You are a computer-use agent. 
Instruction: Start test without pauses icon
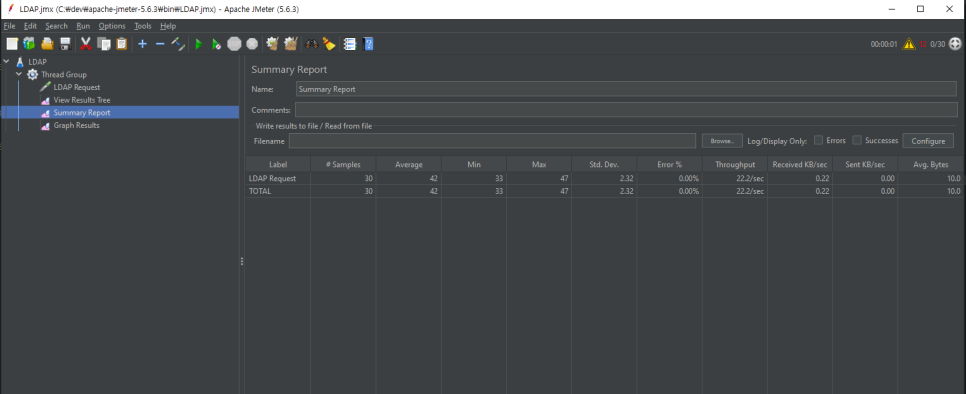(216, 44)
